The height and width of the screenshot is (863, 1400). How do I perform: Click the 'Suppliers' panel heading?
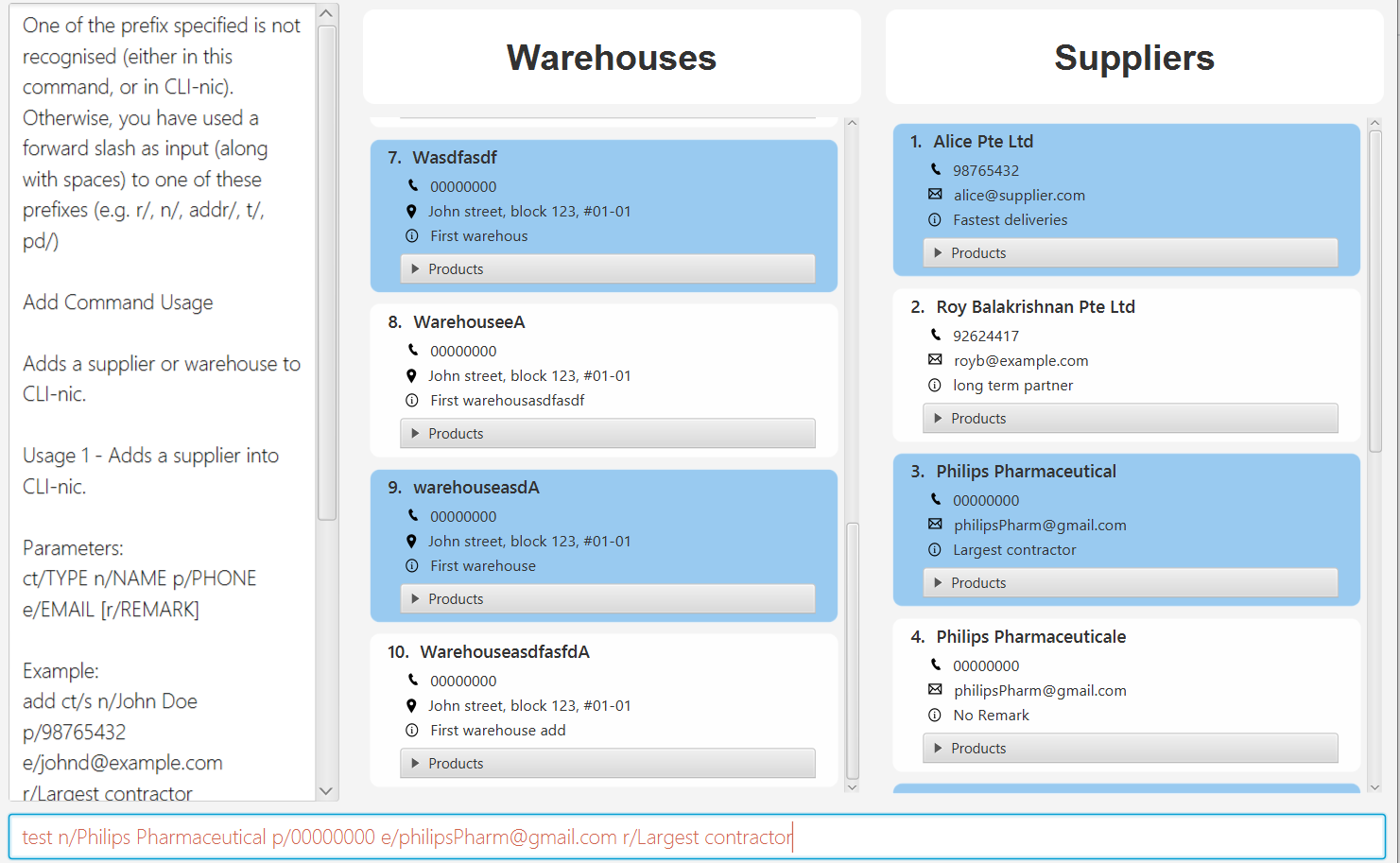coord(1134,58)
